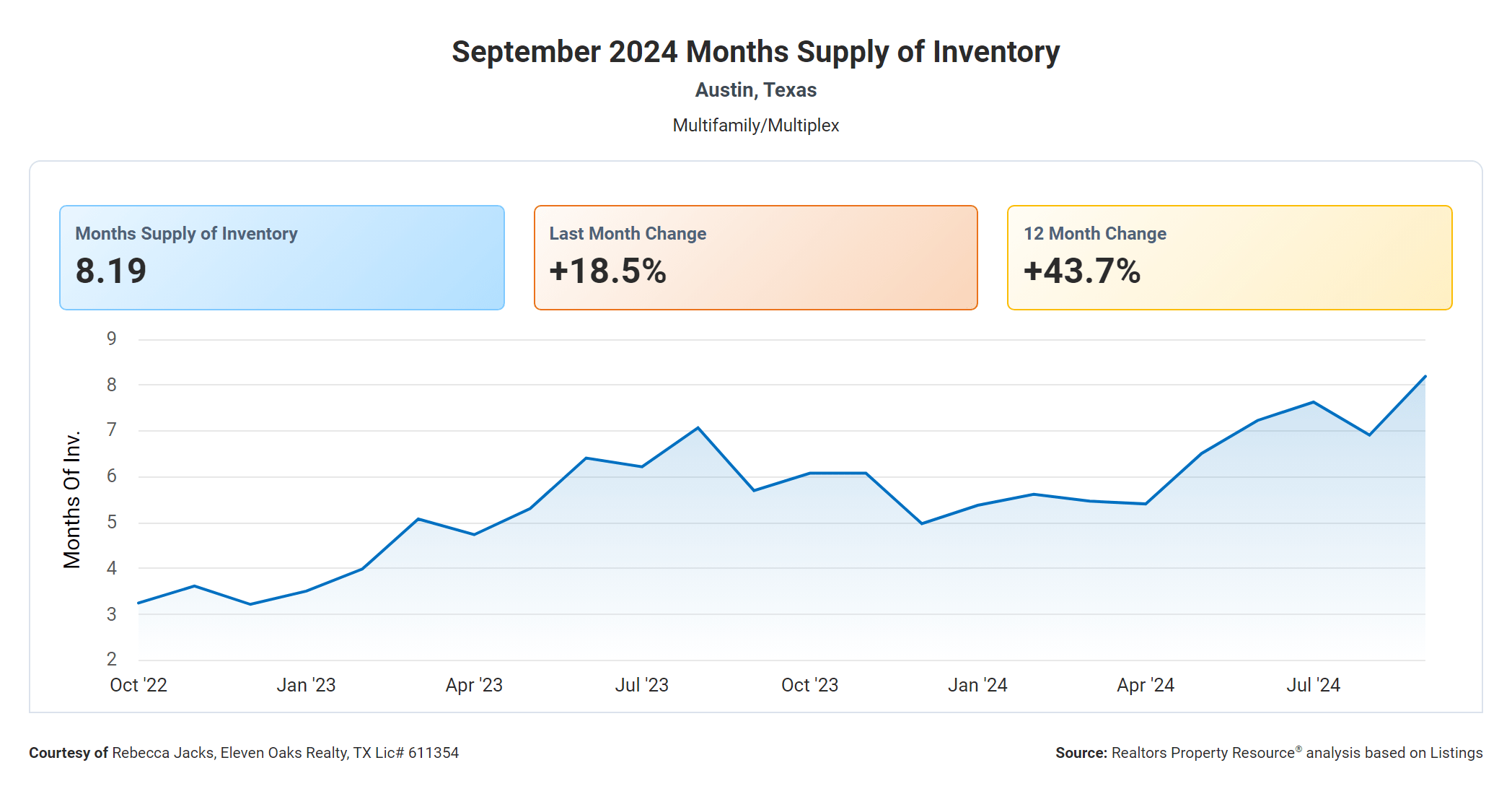
Task: Select the Last Month Change card
Action: [x=755, y=258]
